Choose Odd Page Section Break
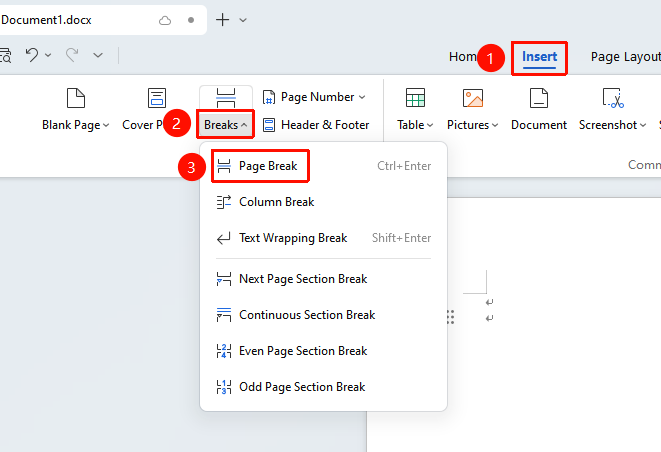The image size is (661, 452). 323,387
